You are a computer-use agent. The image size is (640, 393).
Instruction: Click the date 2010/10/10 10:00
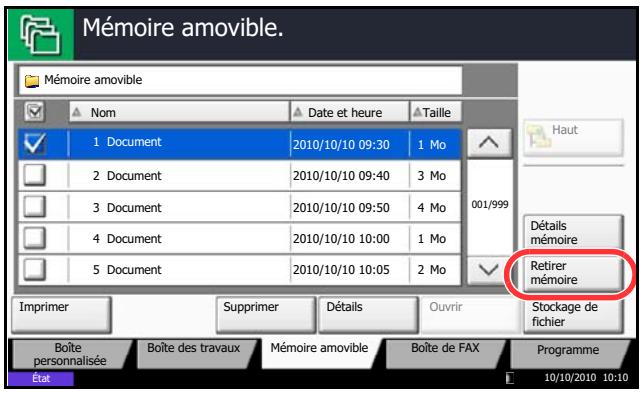(341, 239)
